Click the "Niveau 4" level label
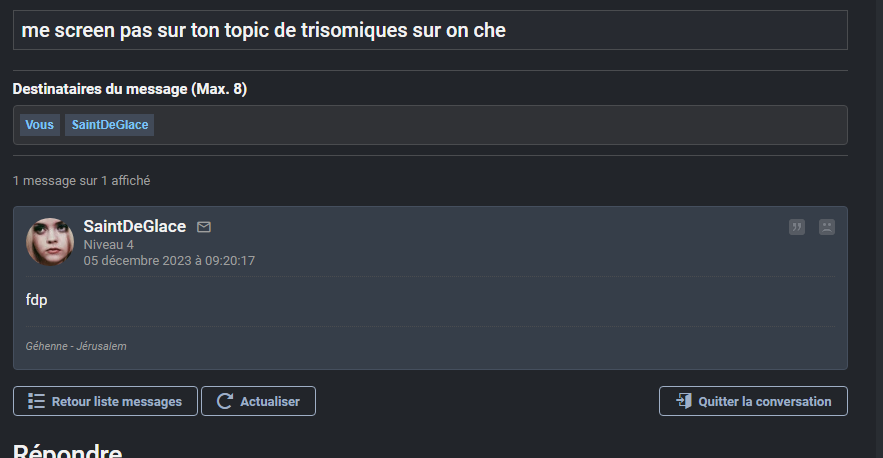 click(x=108, y=245)
